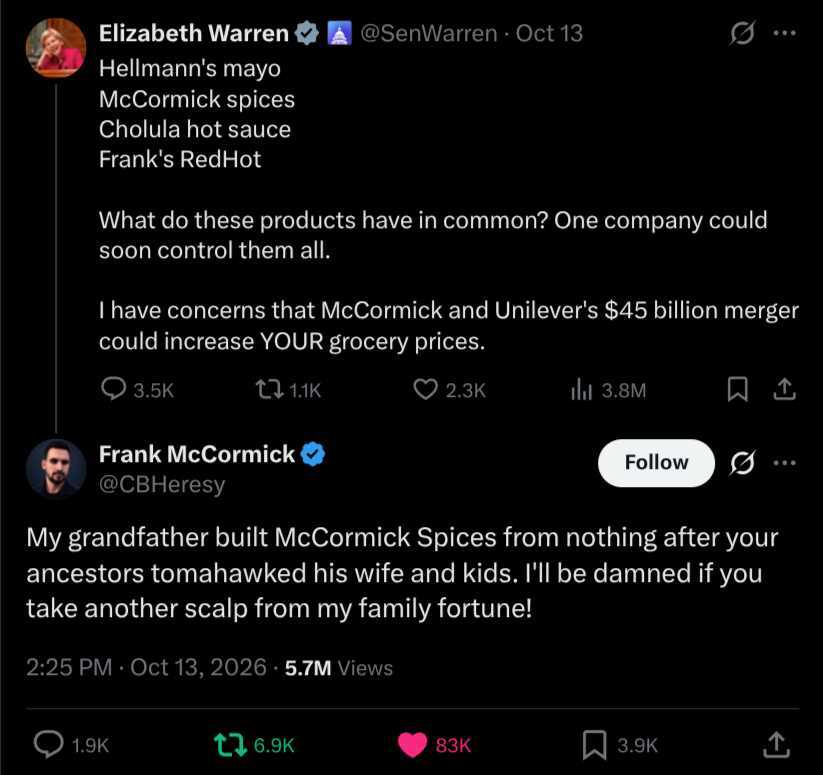Open Elizabeth Warren's profile picture
The image size is (823, 775).
pyautogui.click(x=56, y=48)
